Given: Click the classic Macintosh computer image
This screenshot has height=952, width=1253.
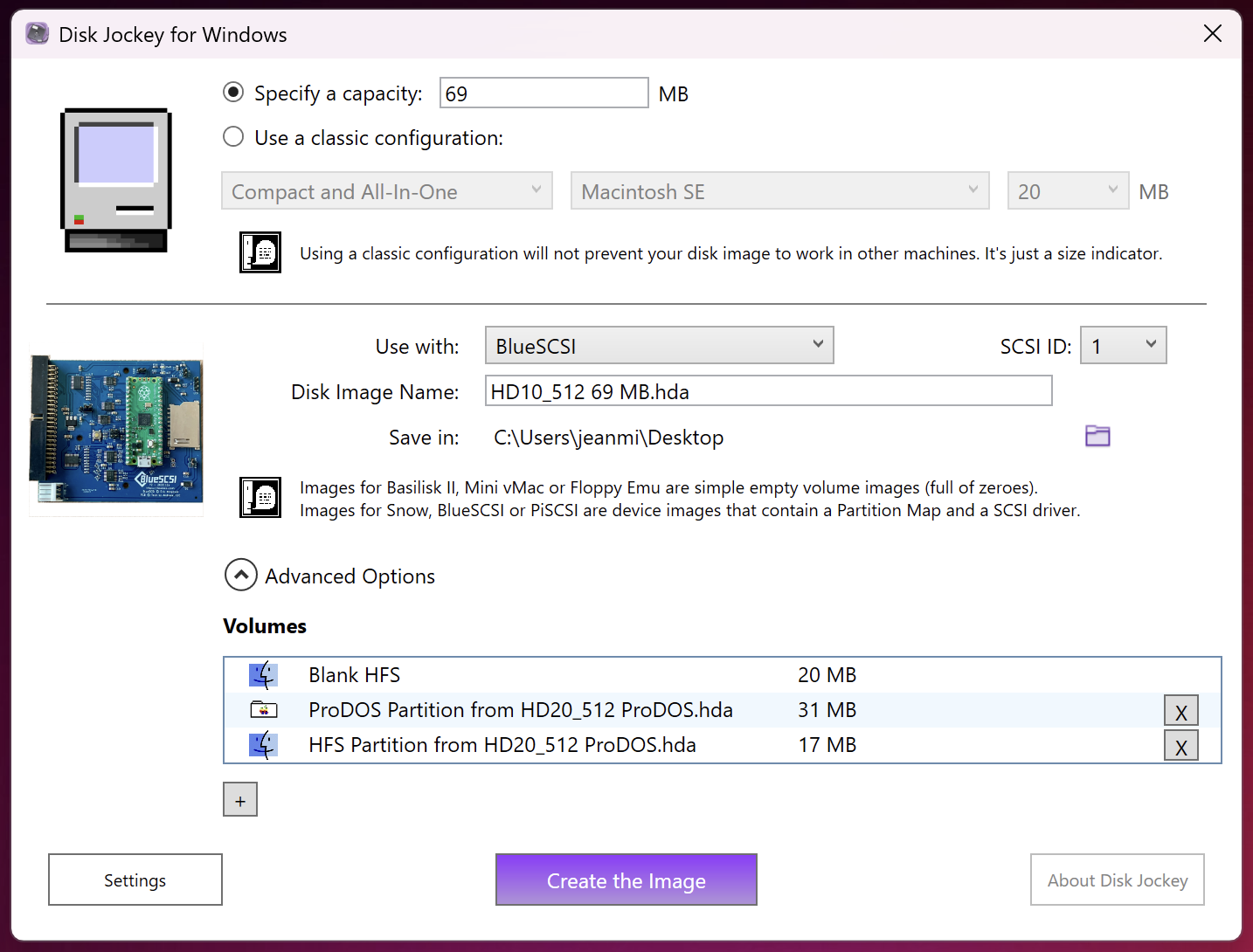Looking at the screenshot, I should pyautogui.click(x=116, y=180).
